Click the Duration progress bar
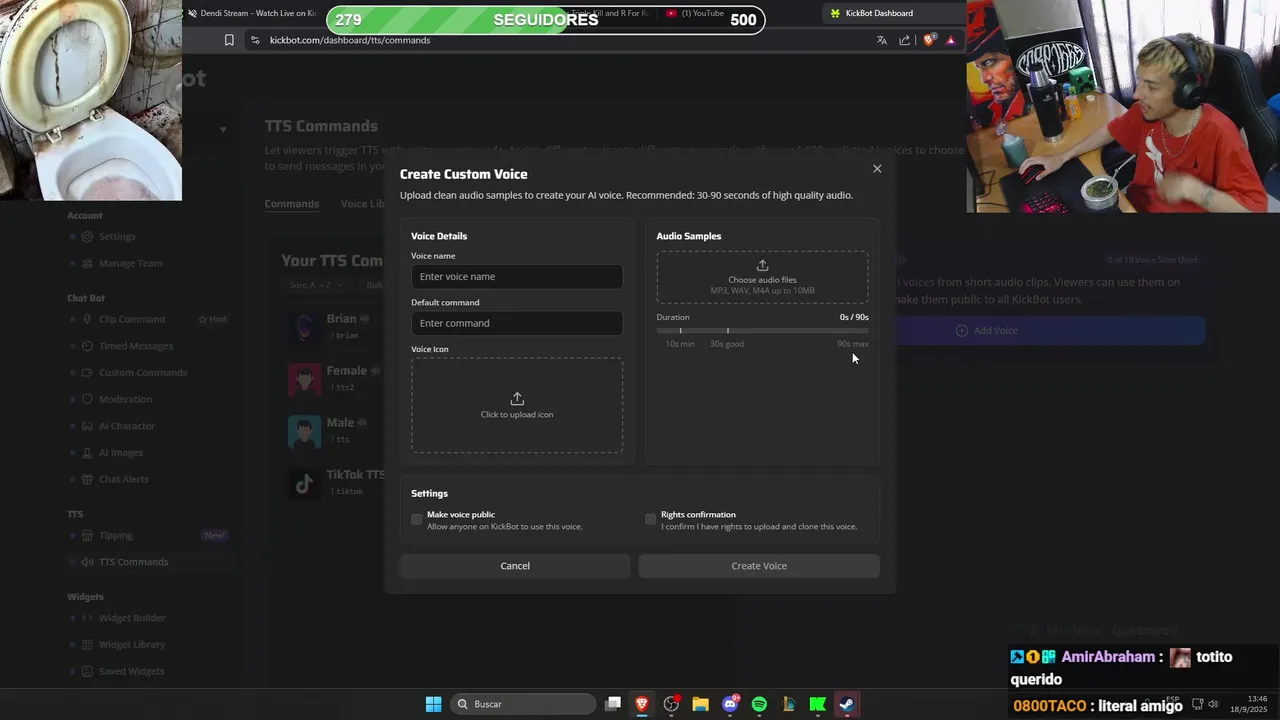The height and width of the screenshot is (720, 1280). coord(762,330)
